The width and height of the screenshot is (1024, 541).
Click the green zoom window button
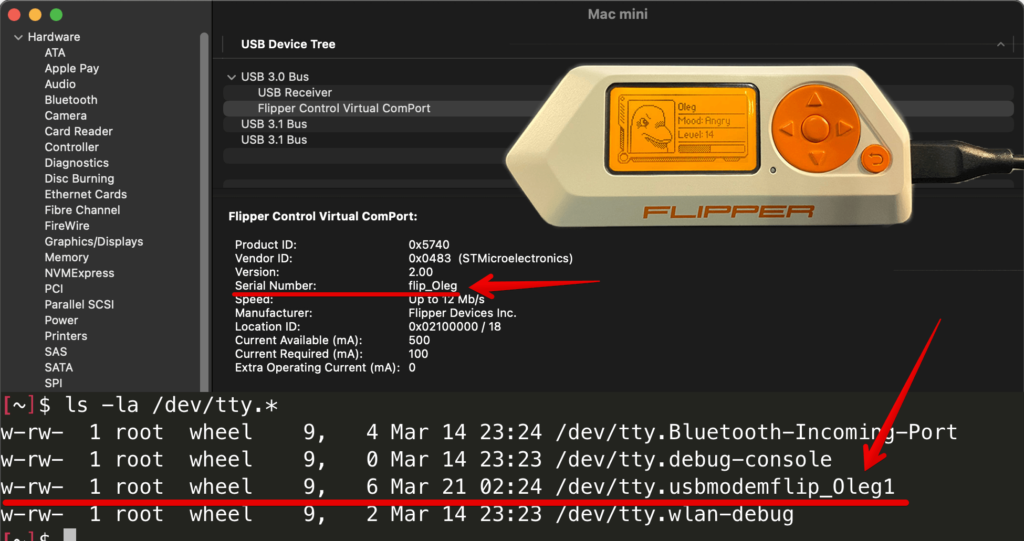coord(56,14)
